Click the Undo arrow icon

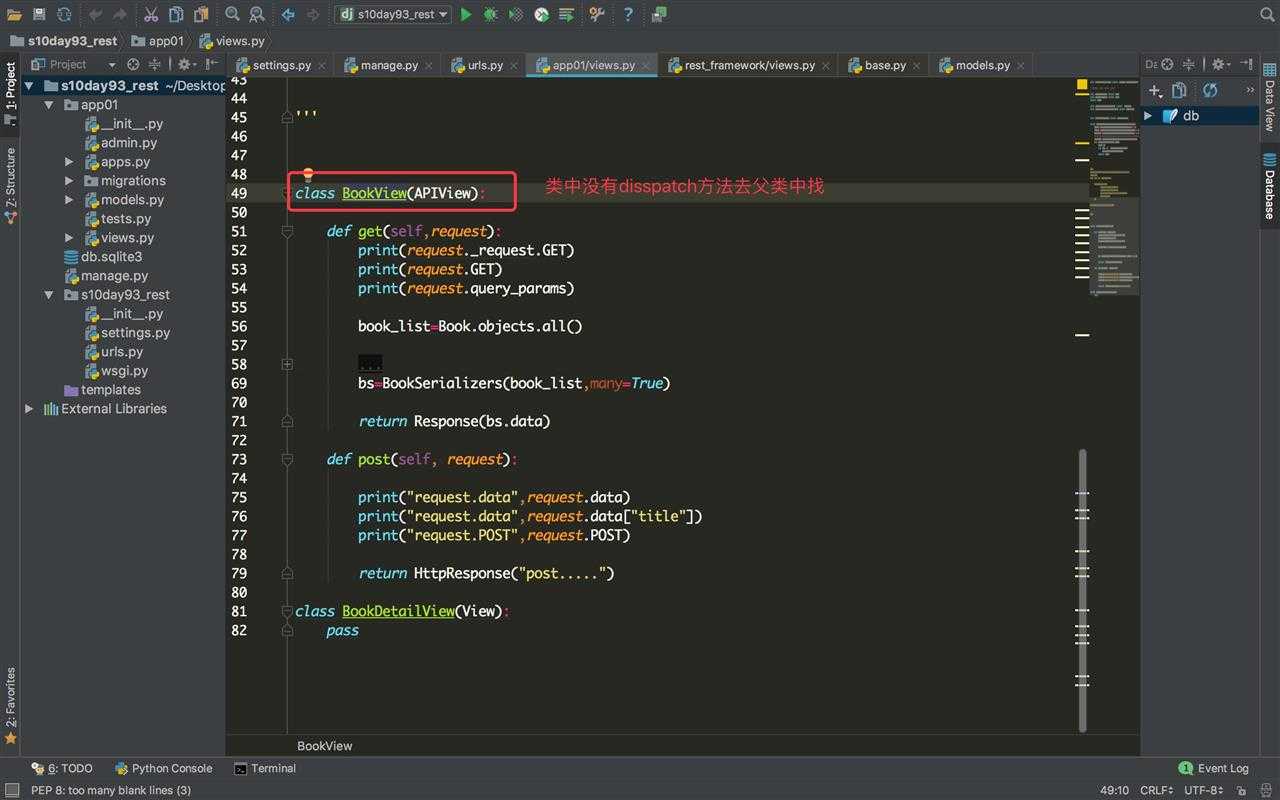(96, 14)
